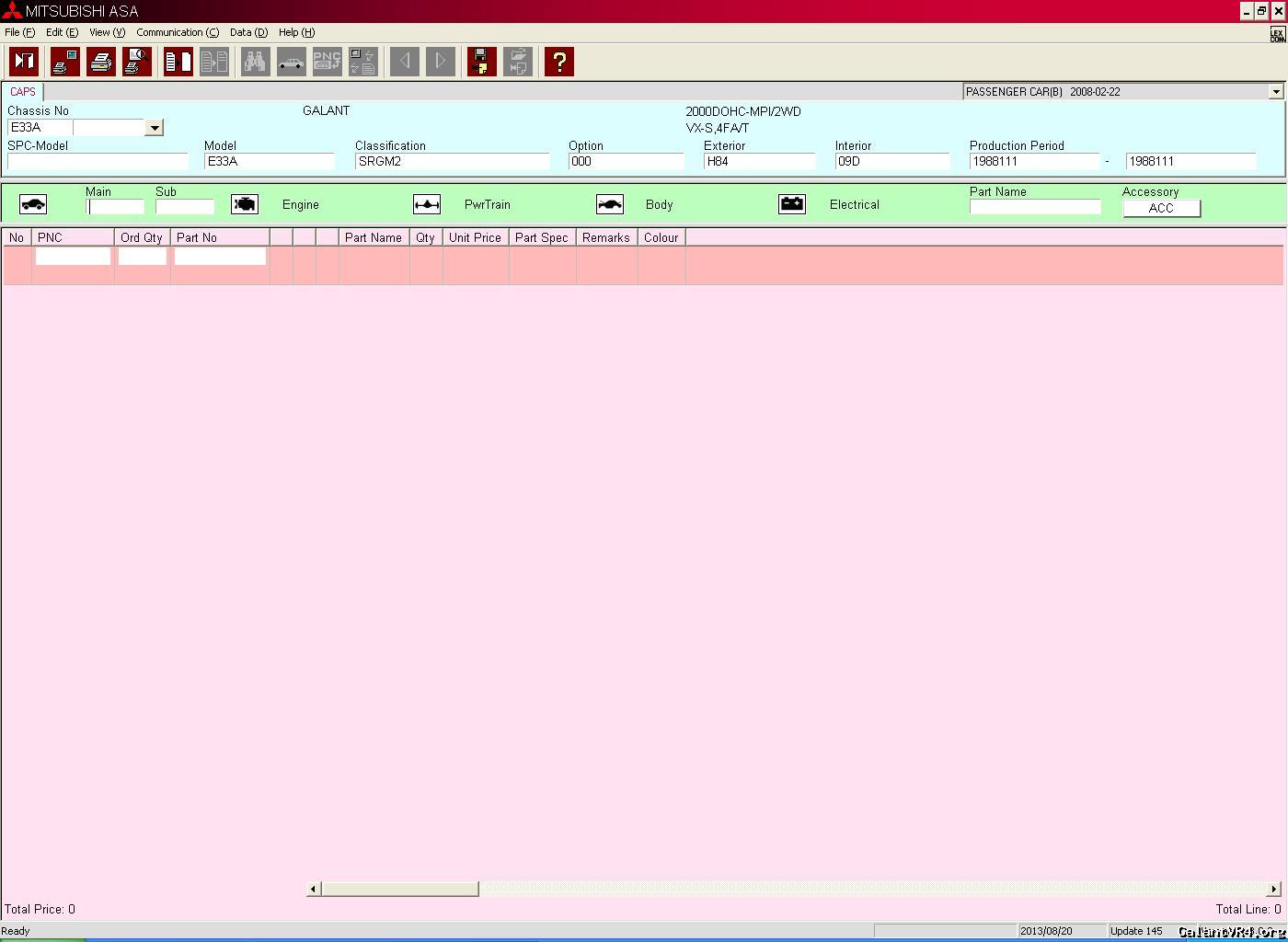Open the File menu
The height and width of the screenshot is (942, 1288).
point(19,32)
